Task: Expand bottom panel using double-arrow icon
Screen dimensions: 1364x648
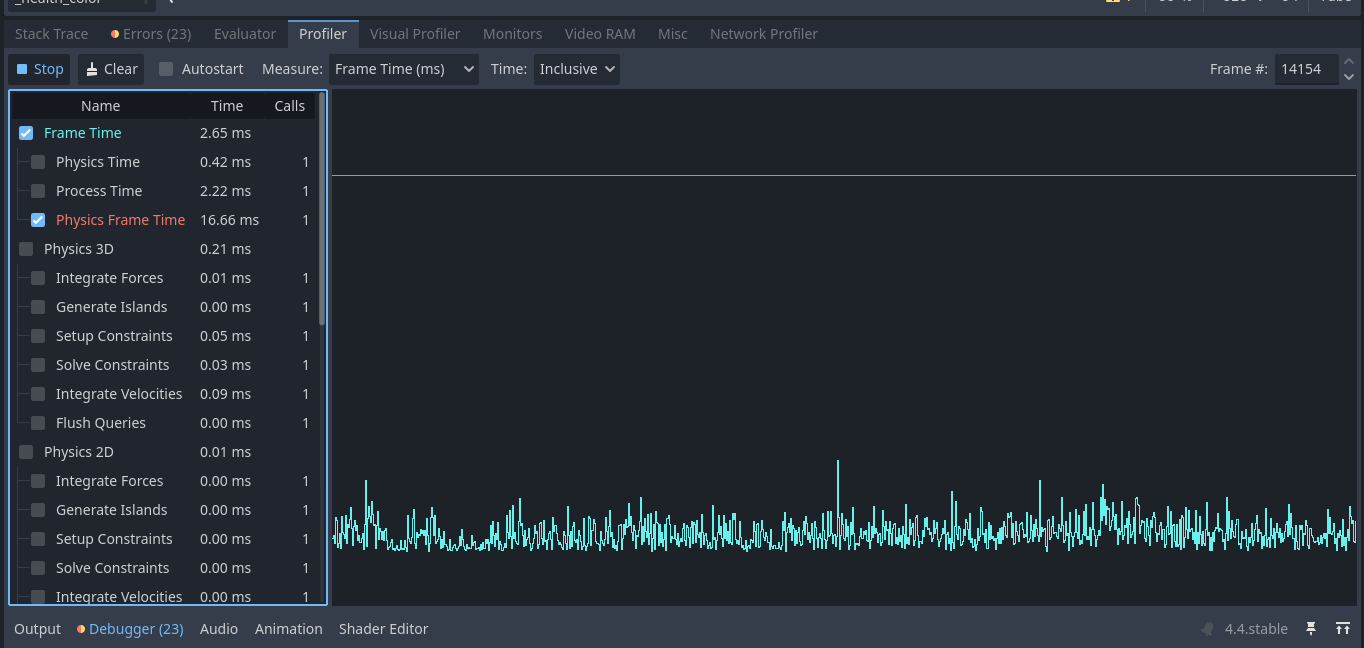Action: click(1343, 629)
